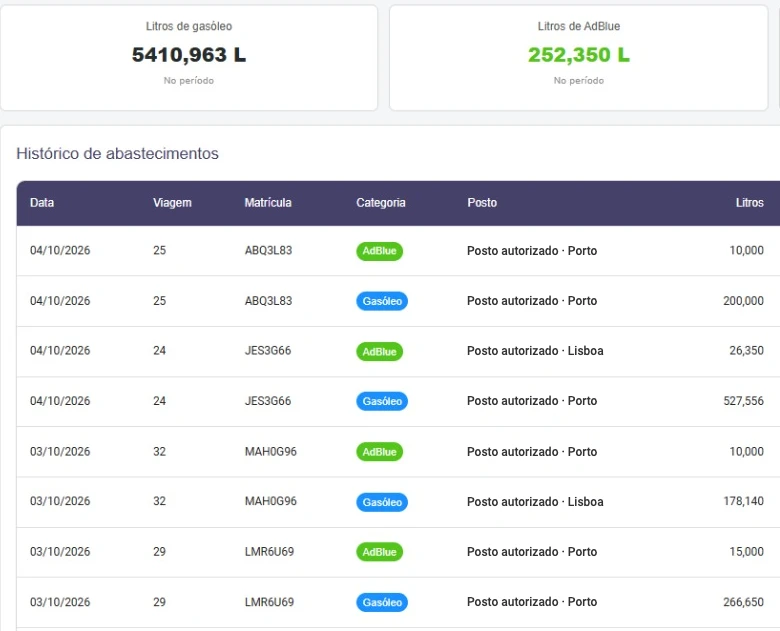Click the 26,350 litres value
The image size is (780, 631).
746,350
